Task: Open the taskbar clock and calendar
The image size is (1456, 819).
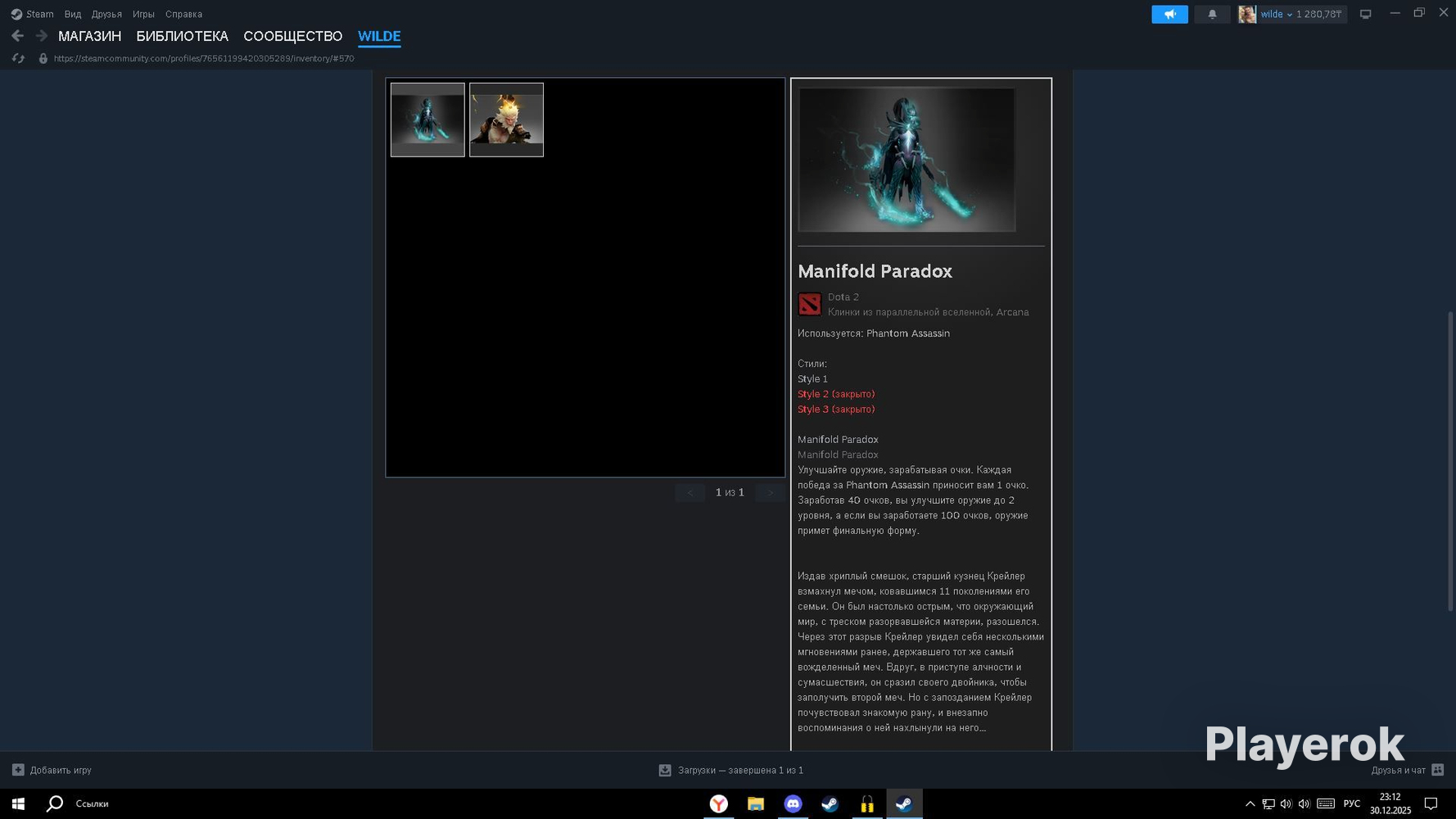Action: click(1390, 803)
